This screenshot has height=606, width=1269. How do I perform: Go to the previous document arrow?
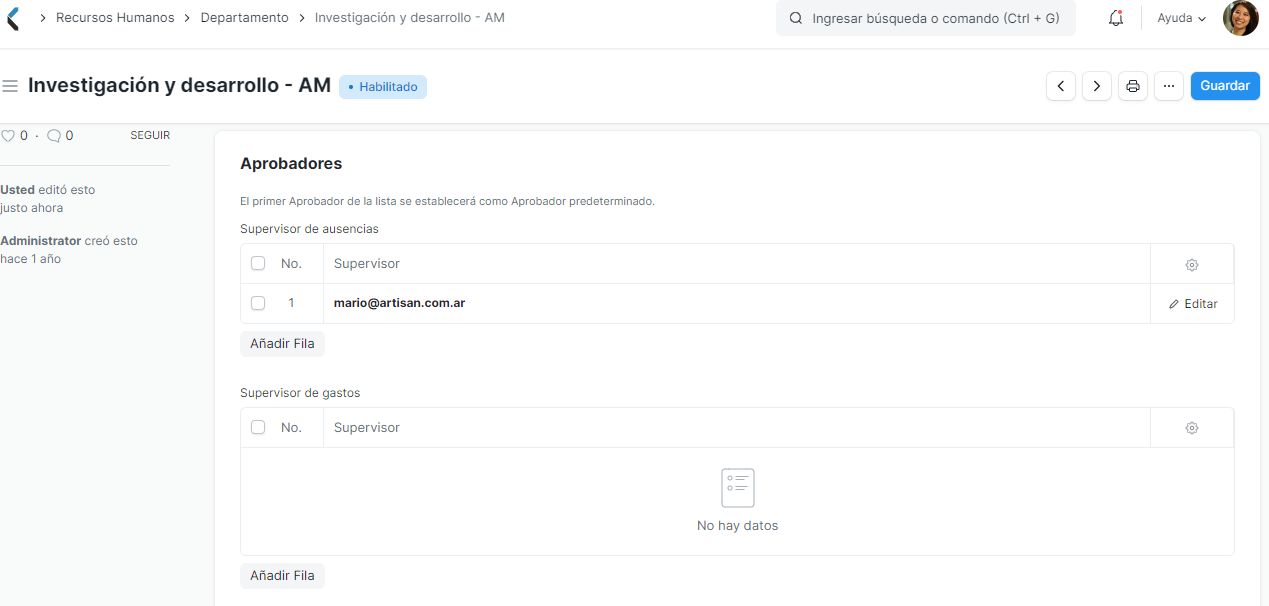pos(1061,86)
